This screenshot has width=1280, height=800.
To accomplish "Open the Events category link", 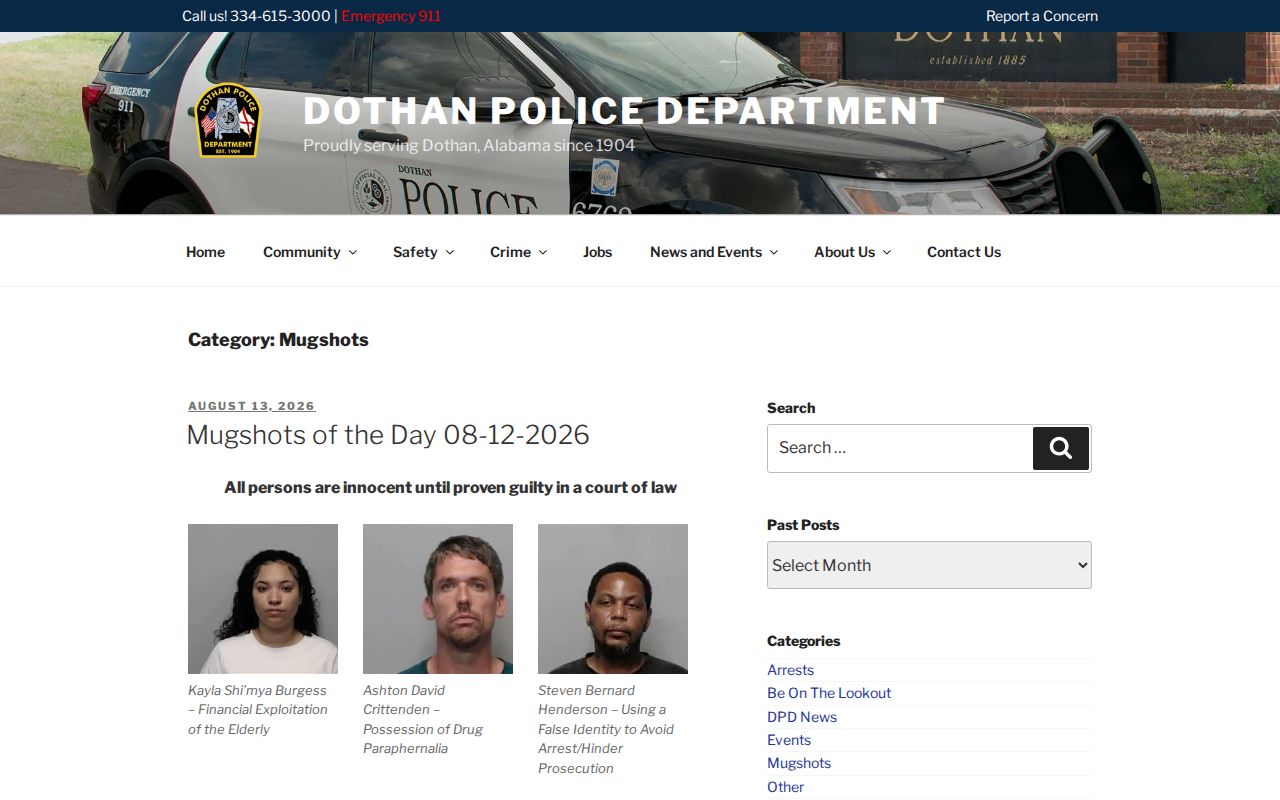I will pyautogui.click(x=789, y=740).
